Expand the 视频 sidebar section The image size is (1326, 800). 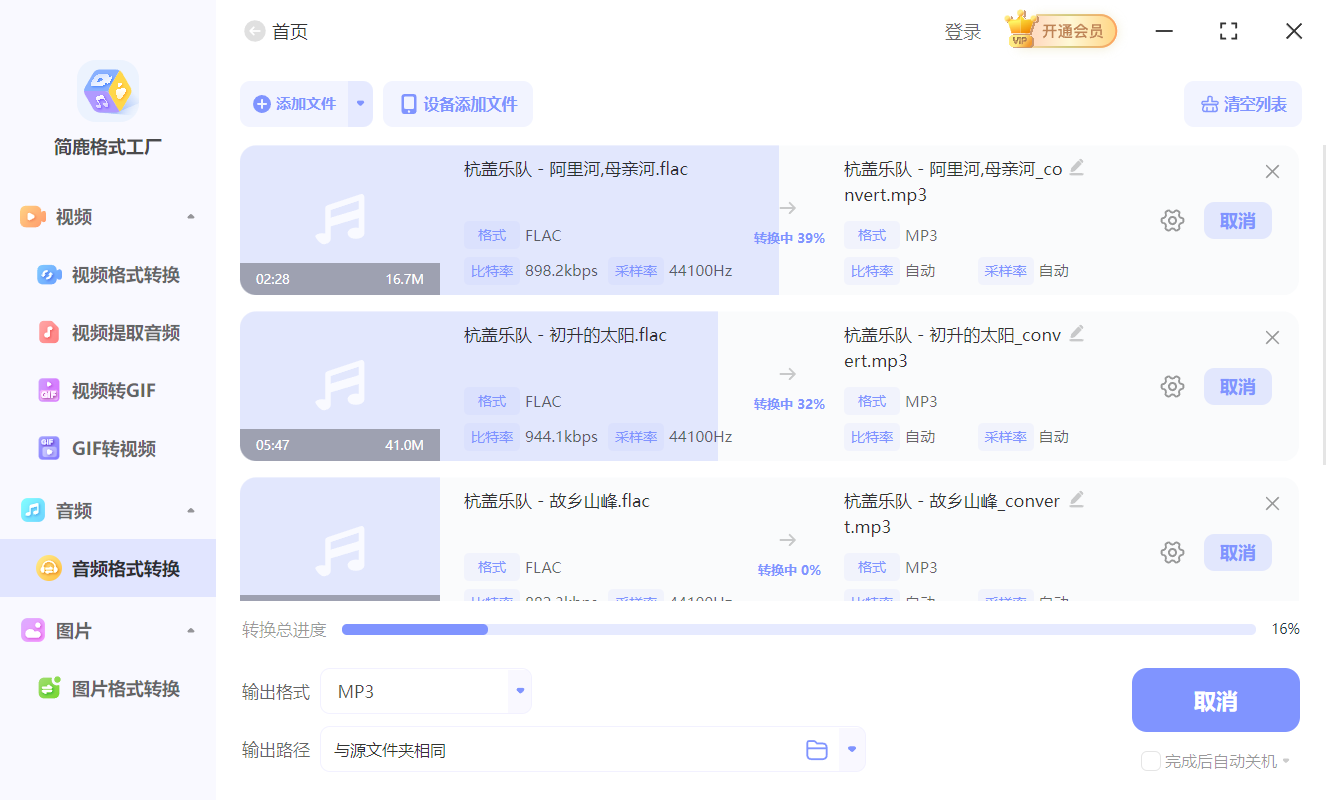[x=190, y=216]
